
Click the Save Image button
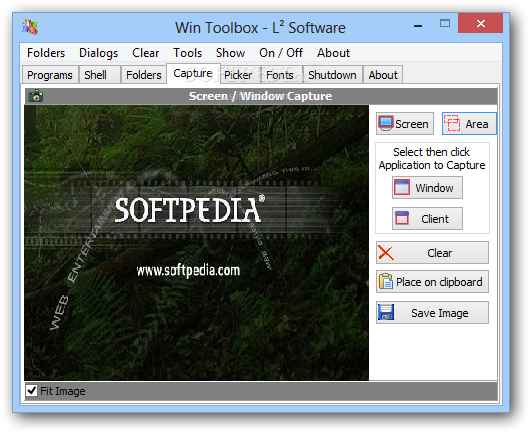[432, 313]
